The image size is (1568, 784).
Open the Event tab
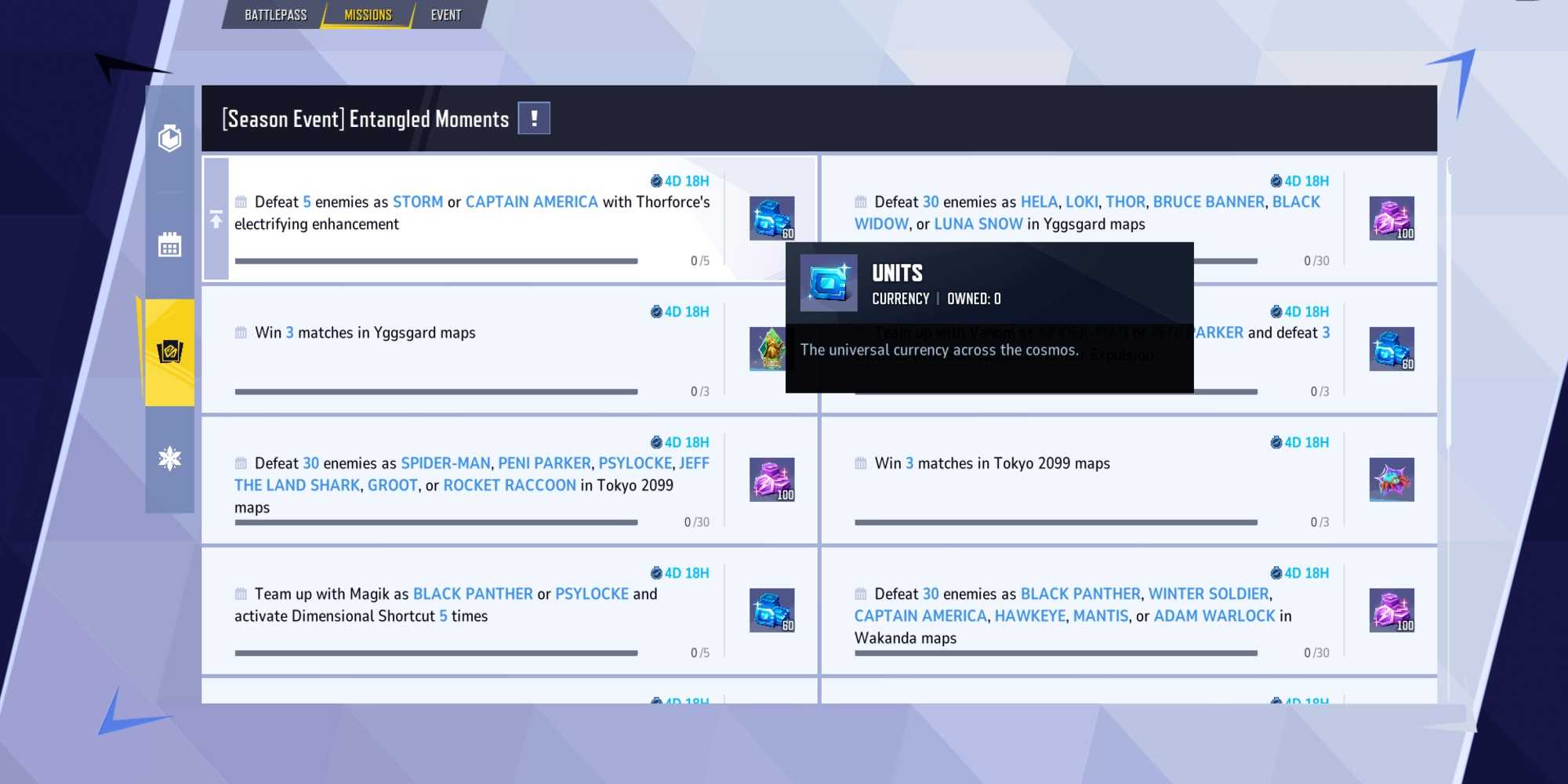[x=446, y=15]
